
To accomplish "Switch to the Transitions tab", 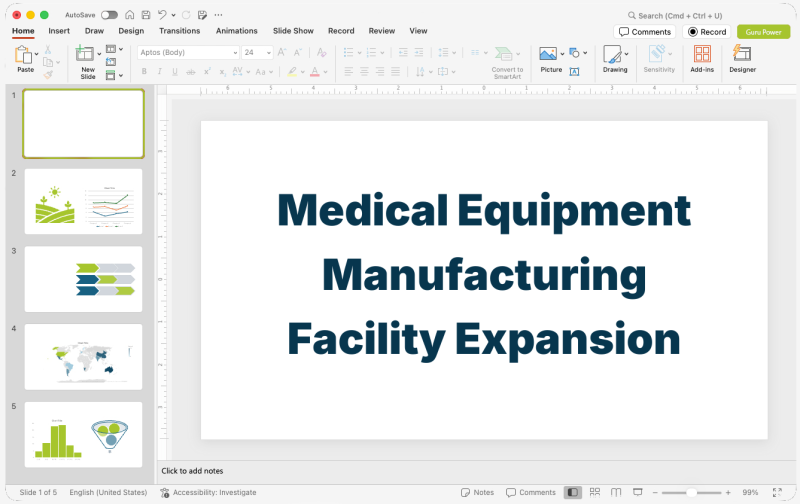I will (180, 31).
